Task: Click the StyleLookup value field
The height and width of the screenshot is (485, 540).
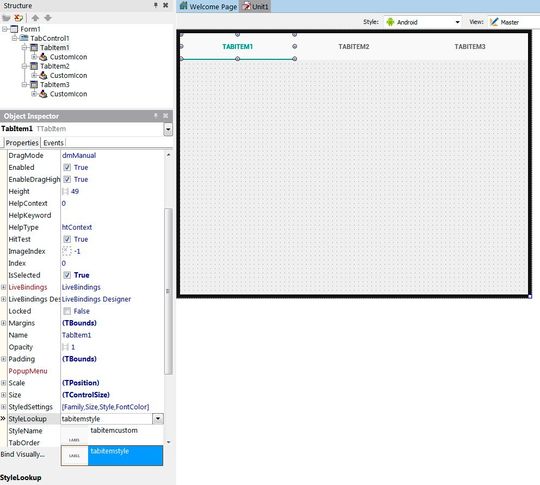Action: (106, 419)
